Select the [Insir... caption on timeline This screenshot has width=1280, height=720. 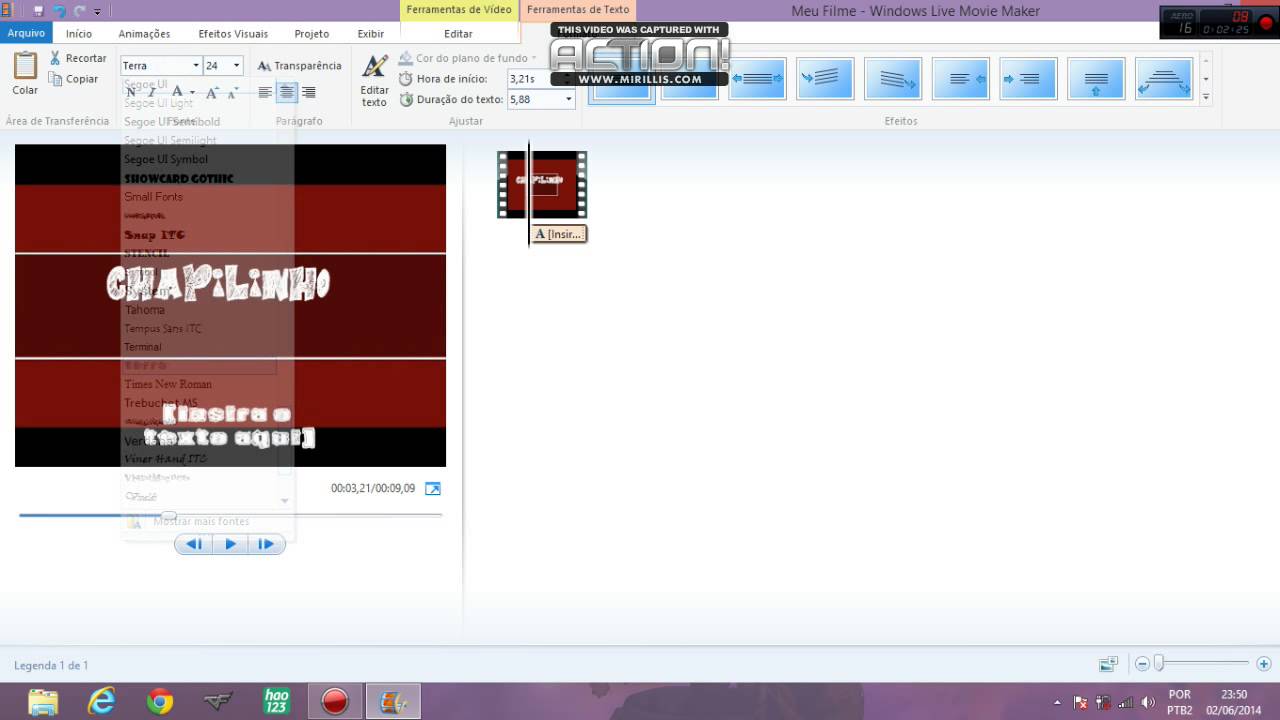tap(558, 234)
